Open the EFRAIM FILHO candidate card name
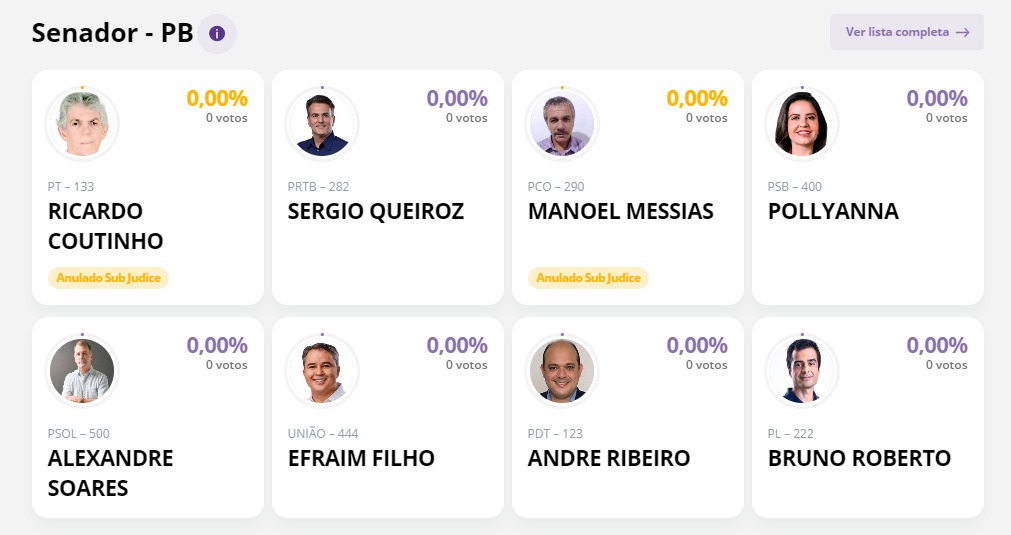Screen dimensions: 1011x535 (361, 459)
